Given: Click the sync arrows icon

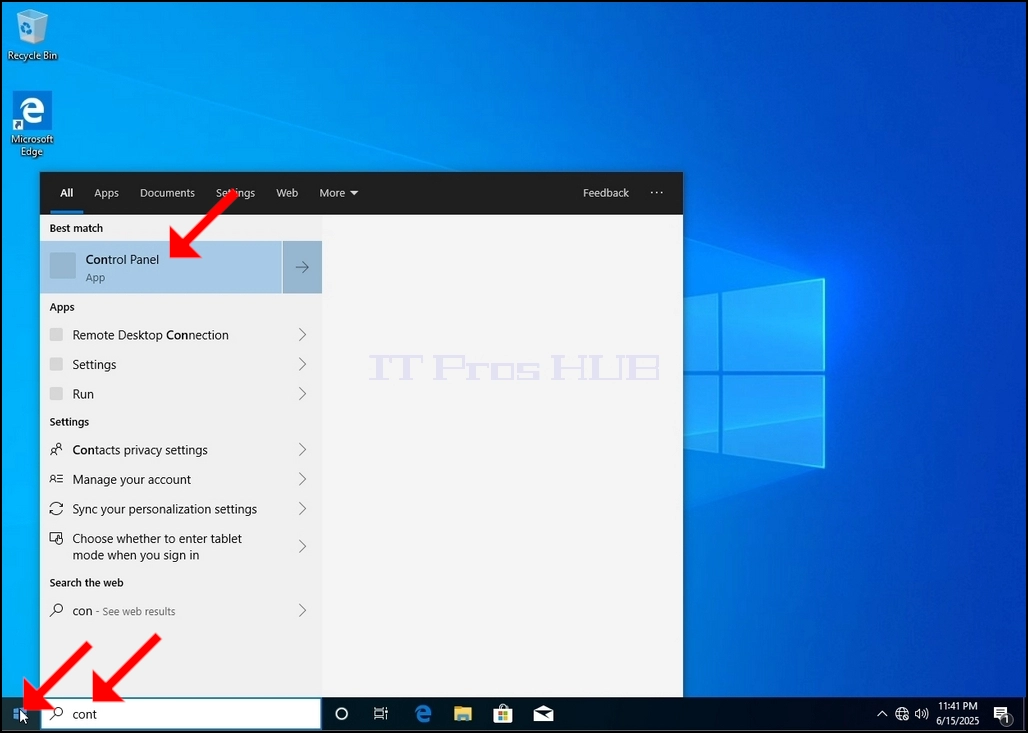Looking at the screenshot, I should (x=56, y=509).
